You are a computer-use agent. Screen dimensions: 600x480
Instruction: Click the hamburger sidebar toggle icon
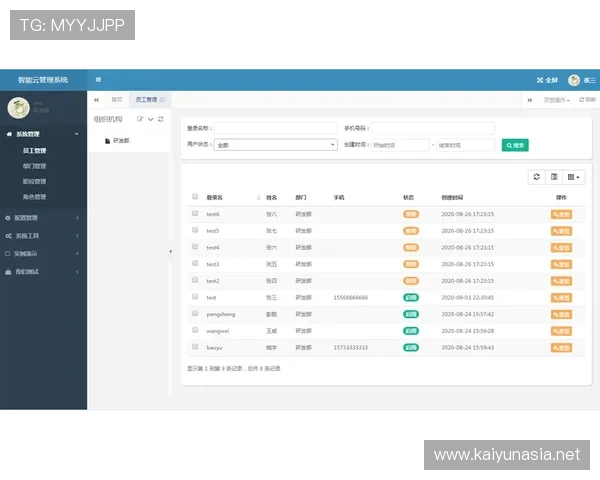coord(98,79)
